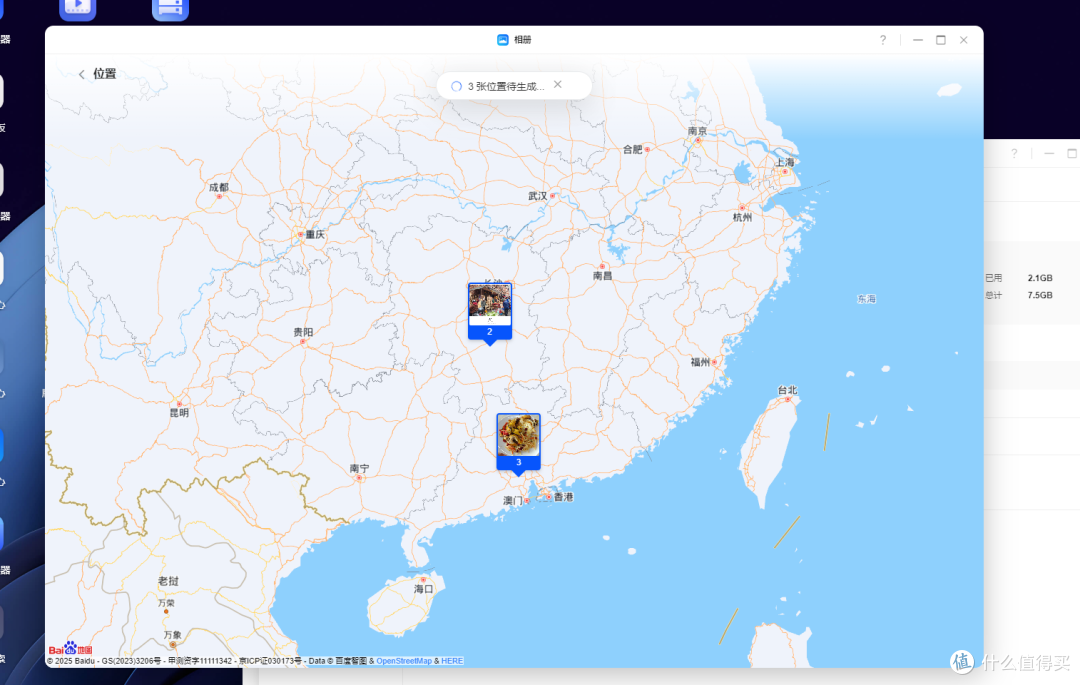Screen dimensions: 1080x685
Task: Click the Album app icon in title bar
Action: (503, 40)
